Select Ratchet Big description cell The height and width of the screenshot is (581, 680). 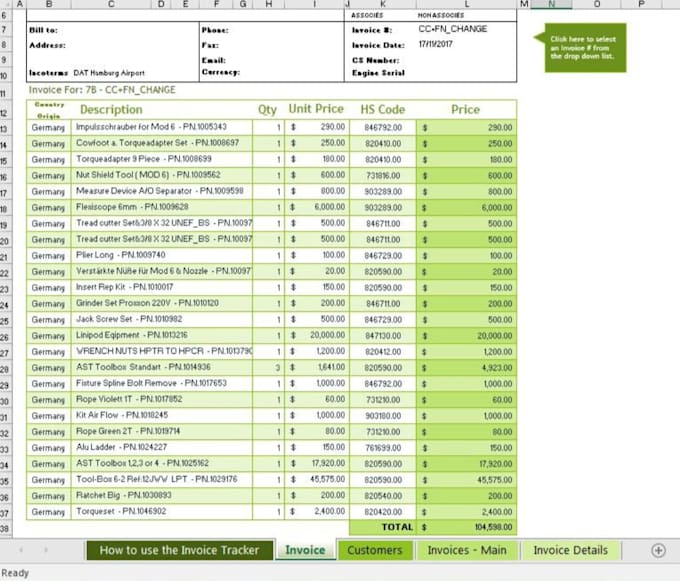pyautogui.click(x=161, y=496)
